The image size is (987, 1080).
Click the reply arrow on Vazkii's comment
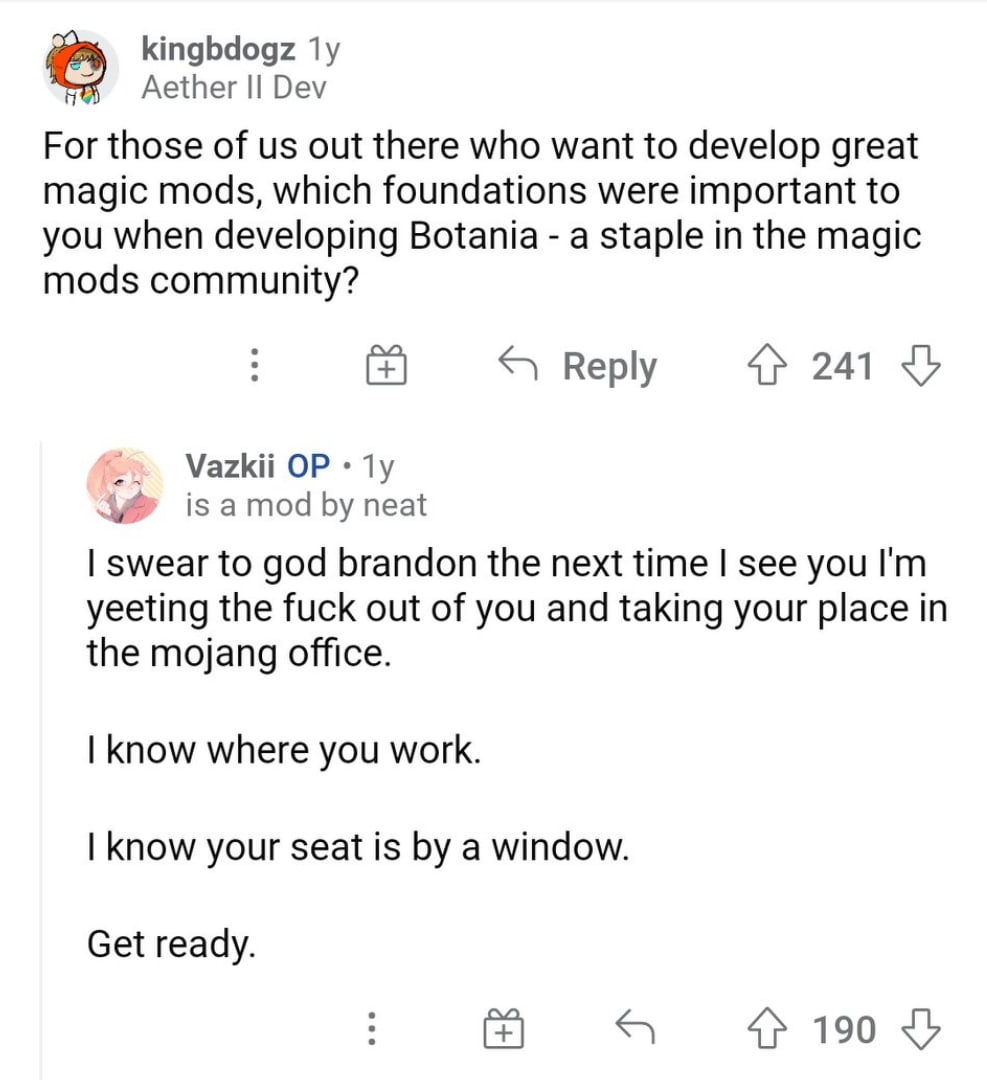coord(635,1027)
